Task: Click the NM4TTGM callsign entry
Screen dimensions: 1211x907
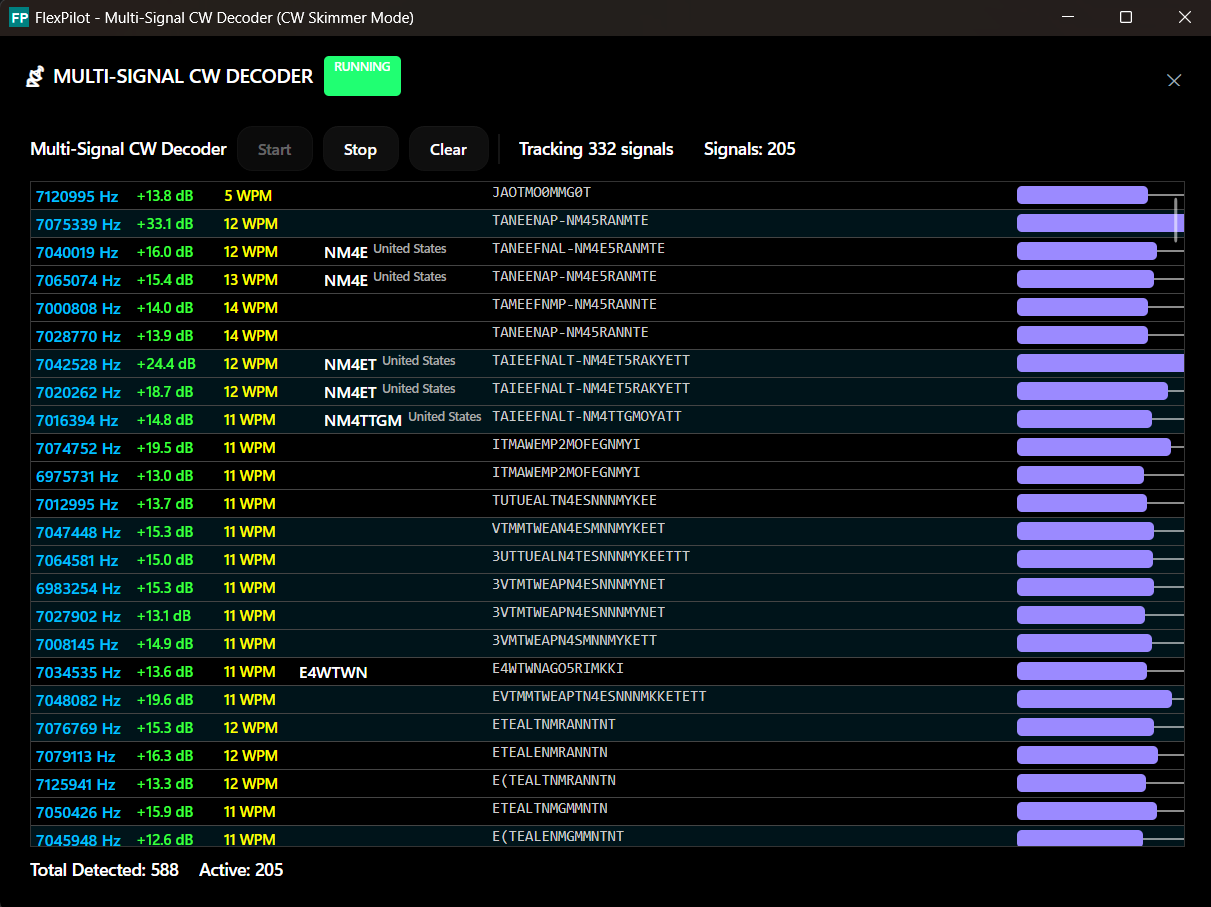Action: [362, 420]
